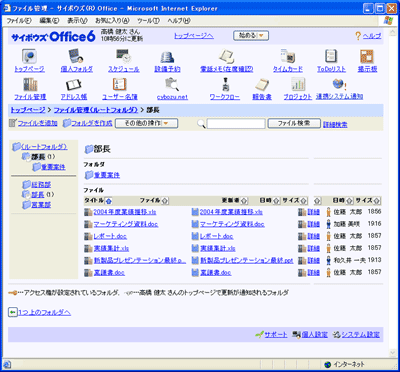Open the ユーザー名簿 icon

(x=119, y=84)
